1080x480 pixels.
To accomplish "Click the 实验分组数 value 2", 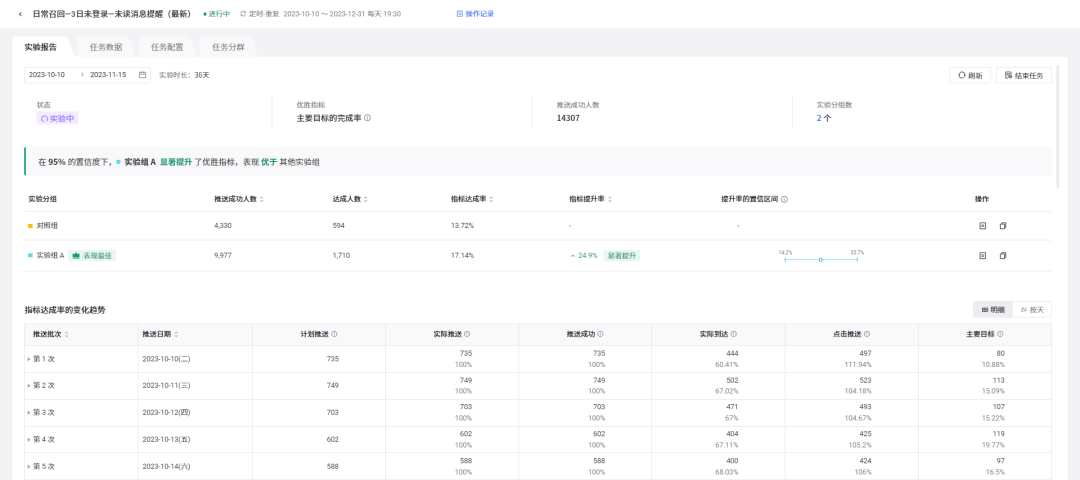I will (x=819, y=118).
